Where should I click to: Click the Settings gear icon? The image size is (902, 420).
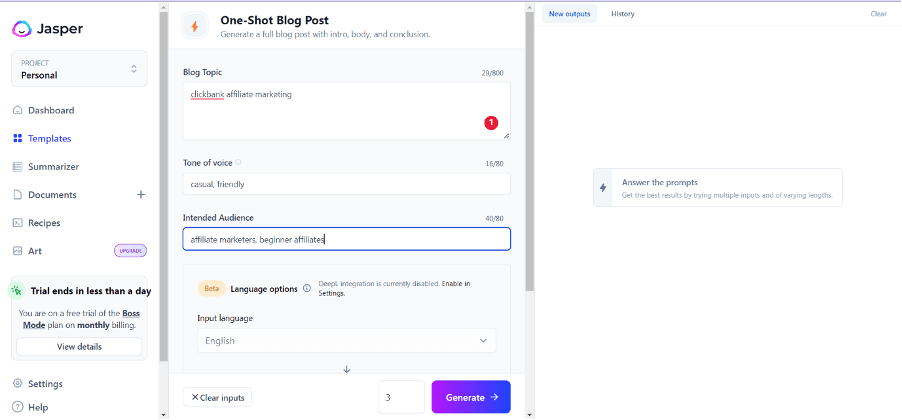pos(17,384)
